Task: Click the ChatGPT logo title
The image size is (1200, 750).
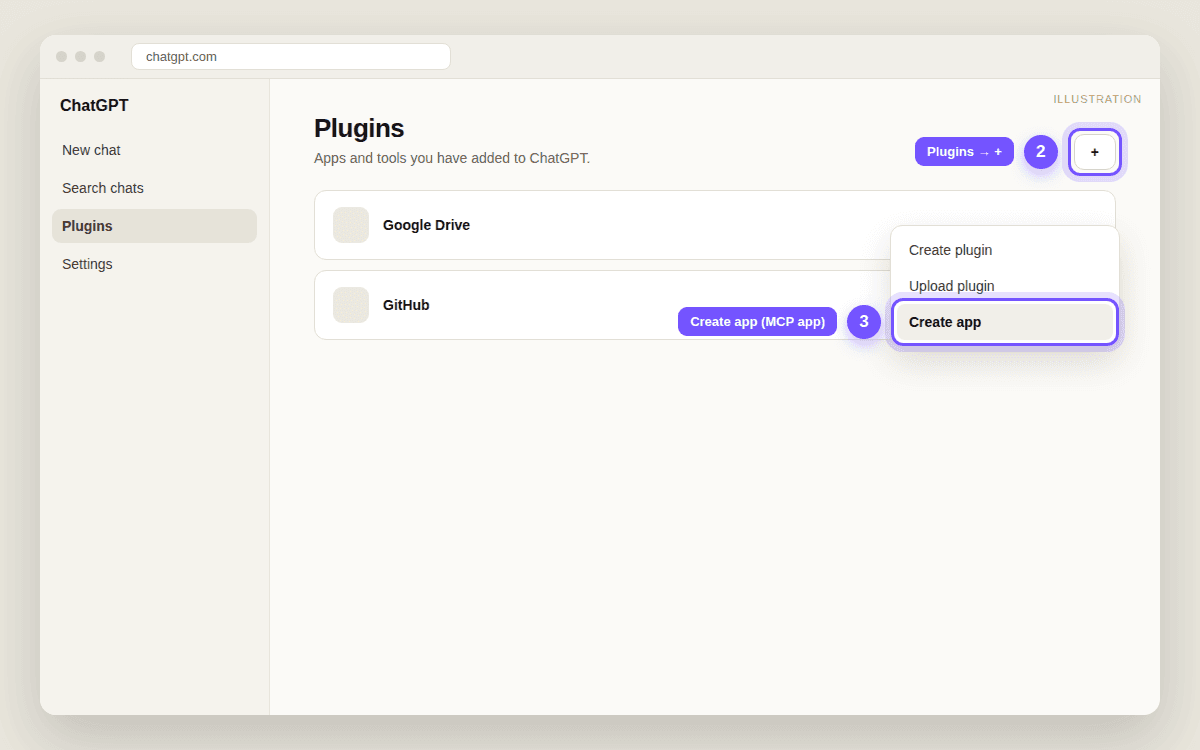Action: click(94, 106)
